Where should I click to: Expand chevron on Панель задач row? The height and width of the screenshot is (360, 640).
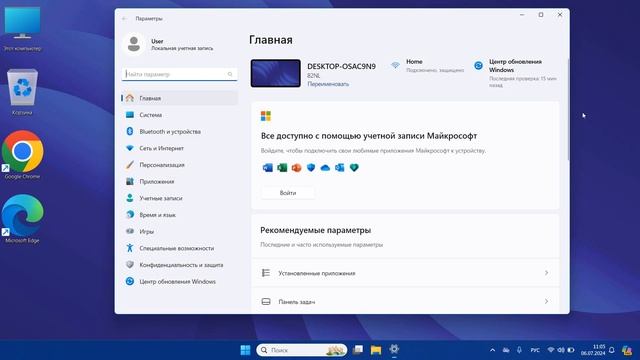click(546, 301)
